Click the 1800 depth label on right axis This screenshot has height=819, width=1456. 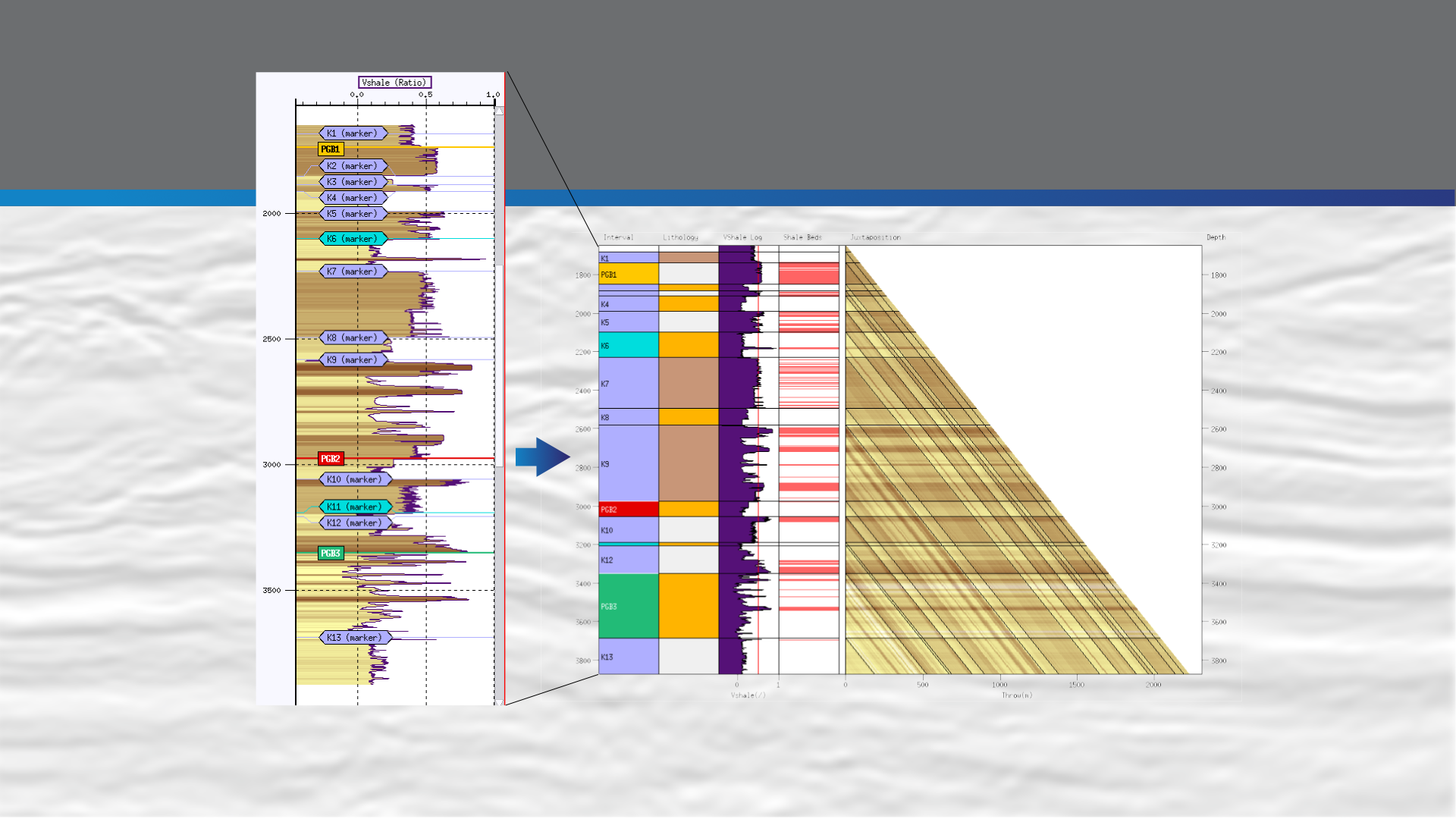[x=1219, y=275]
